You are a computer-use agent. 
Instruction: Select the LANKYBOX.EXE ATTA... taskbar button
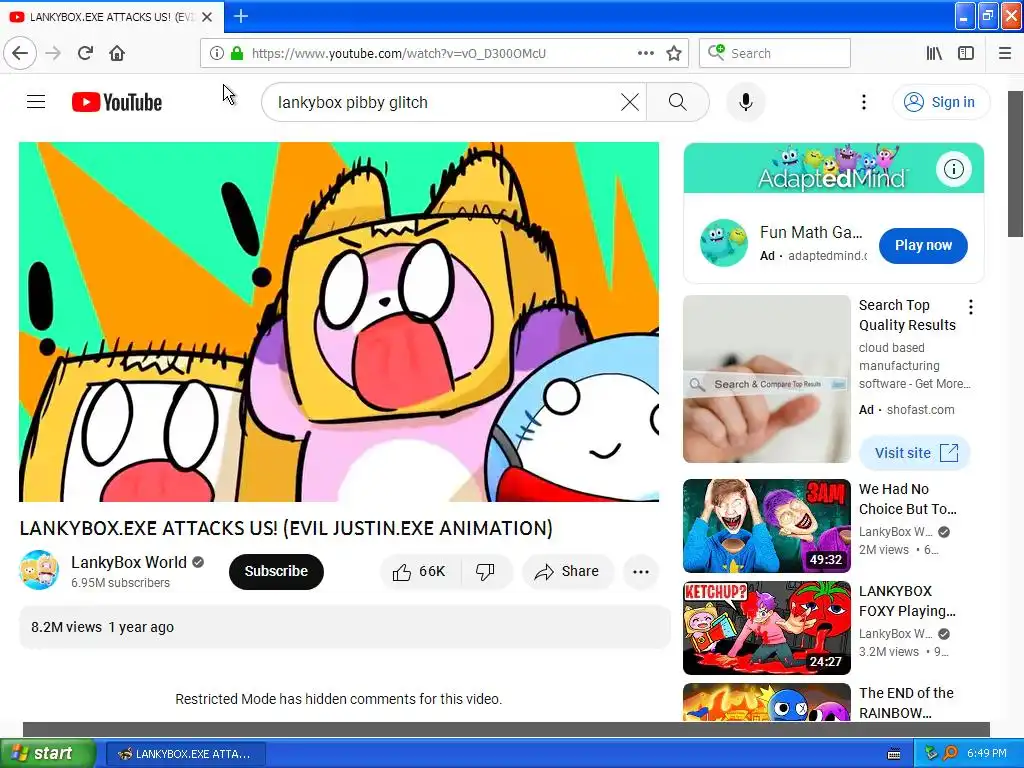tap(185, 754)
